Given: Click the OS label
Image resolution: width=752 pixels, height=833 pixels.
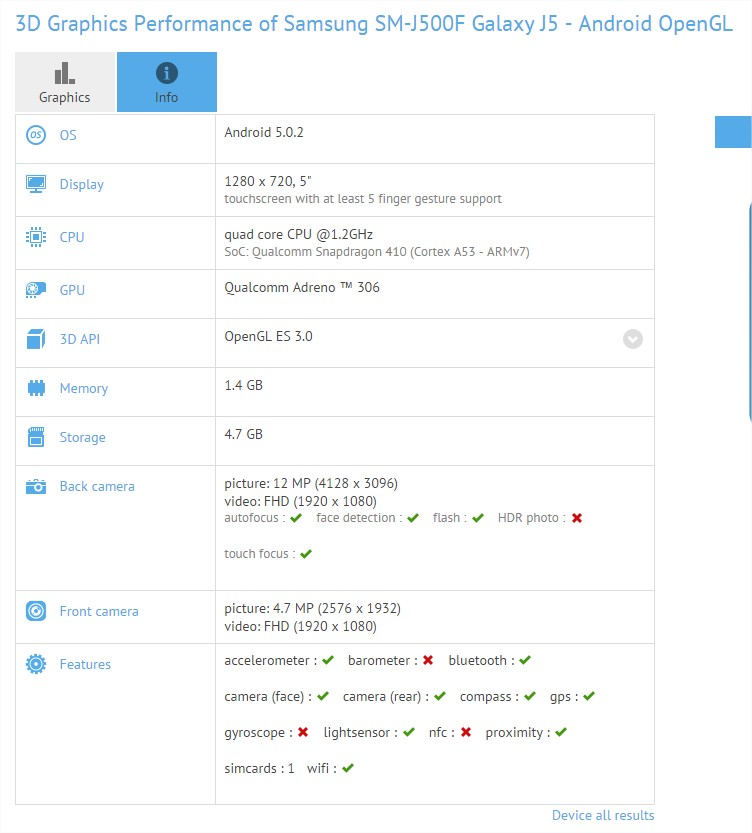Looking at the screenshot, I should pos(68,135).
